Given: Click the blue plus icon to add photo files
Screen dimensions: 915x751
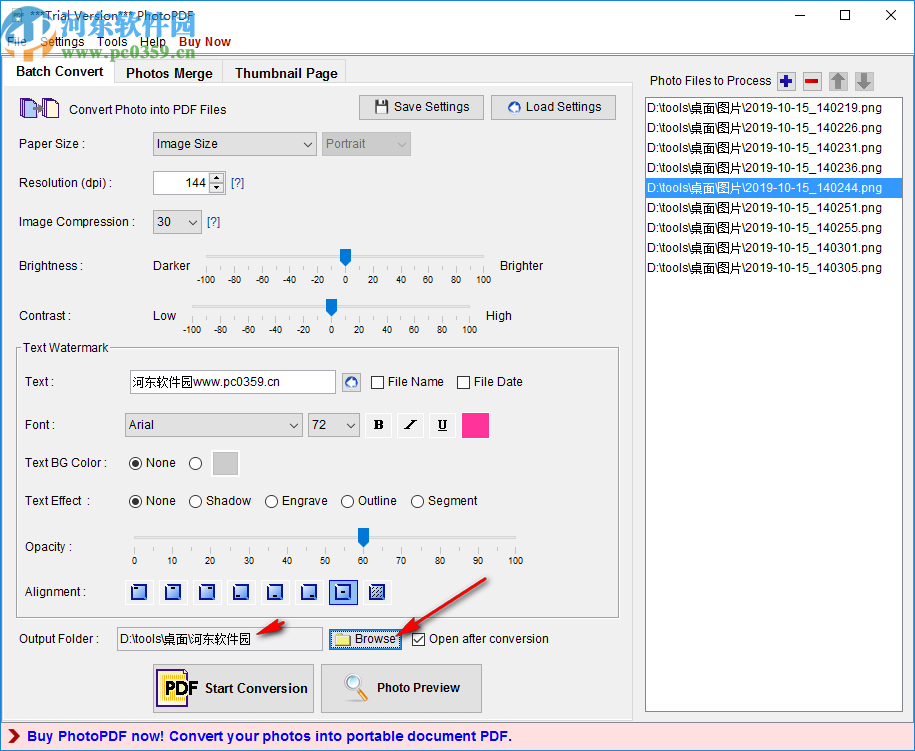Looking at the screenshot, I should (787, 81).
